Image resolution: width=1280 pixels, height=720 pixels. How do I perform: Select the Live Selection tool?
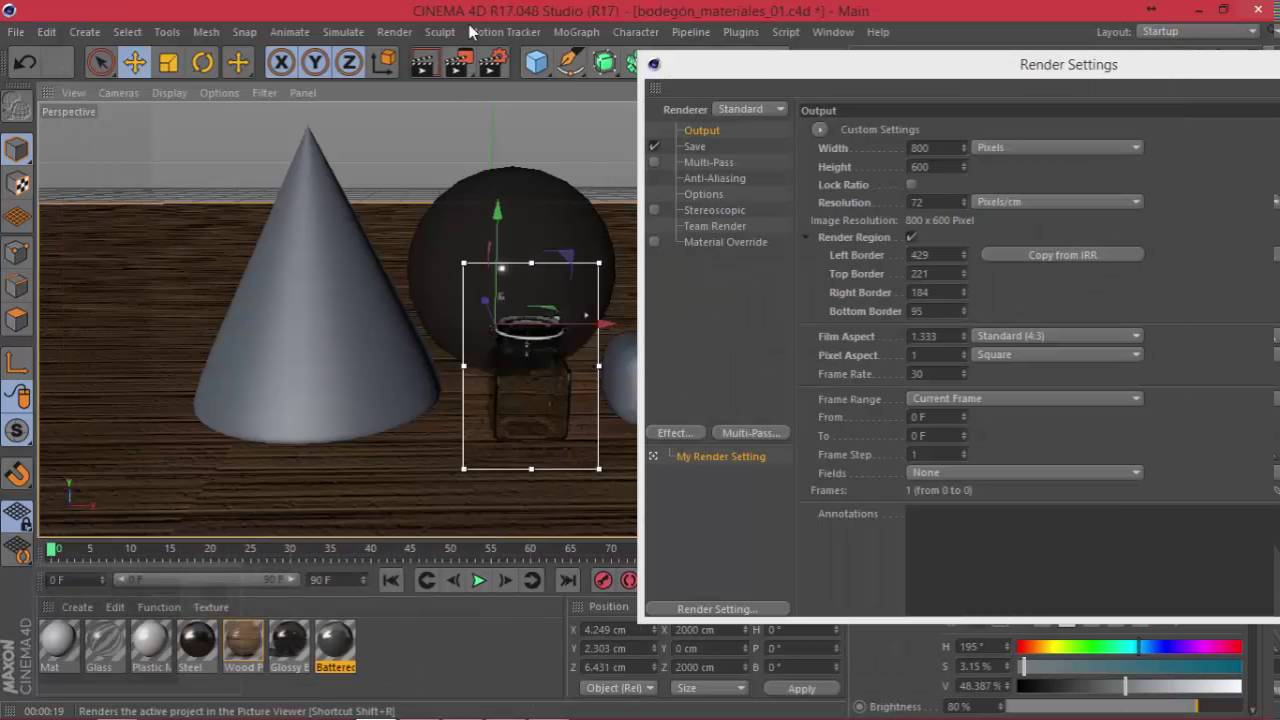100,63
